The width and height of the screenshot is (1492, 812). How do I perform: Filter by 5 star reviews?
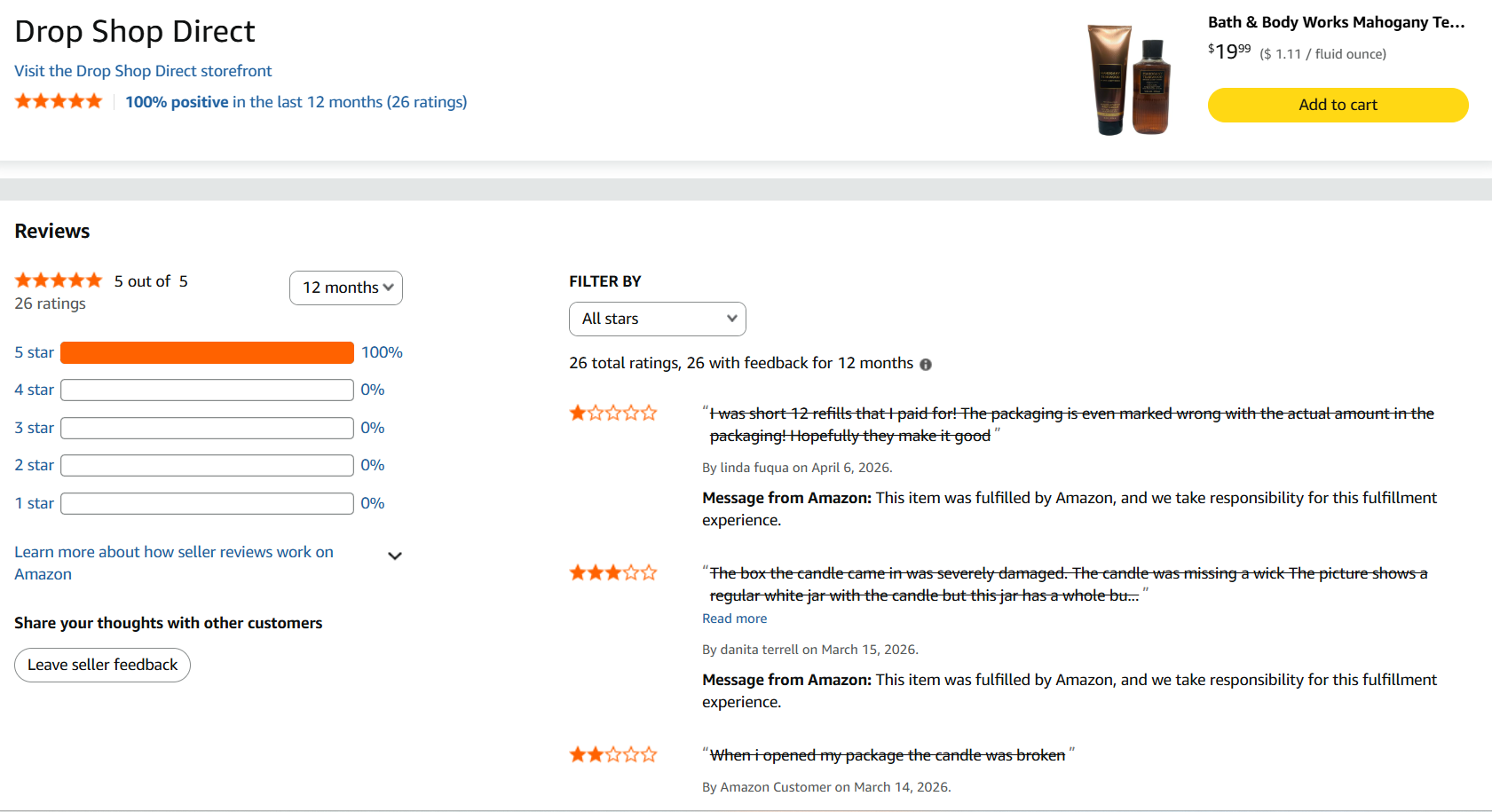tap(34, 352)
